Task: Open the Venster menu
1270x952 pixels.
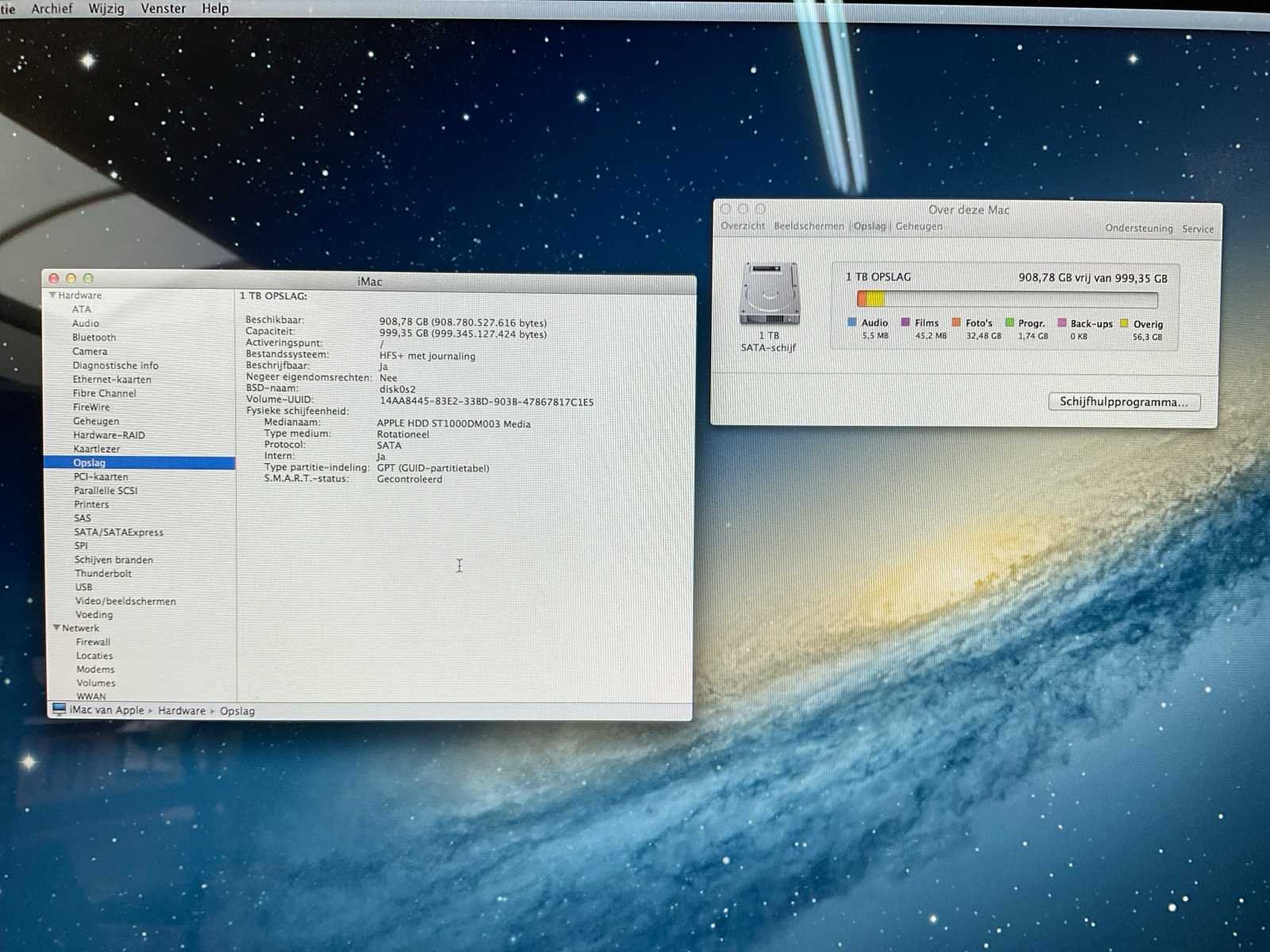Action: point(163,9)
